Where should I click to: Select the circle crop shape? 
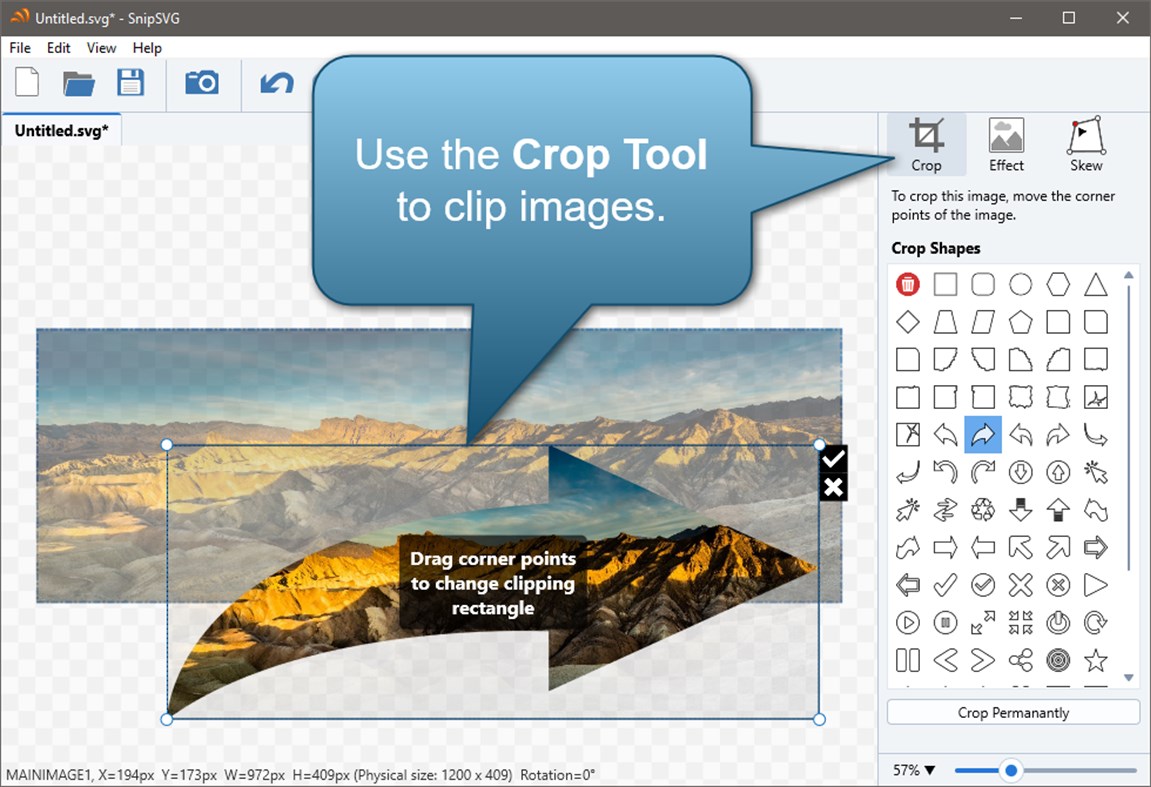(1020, 284)
